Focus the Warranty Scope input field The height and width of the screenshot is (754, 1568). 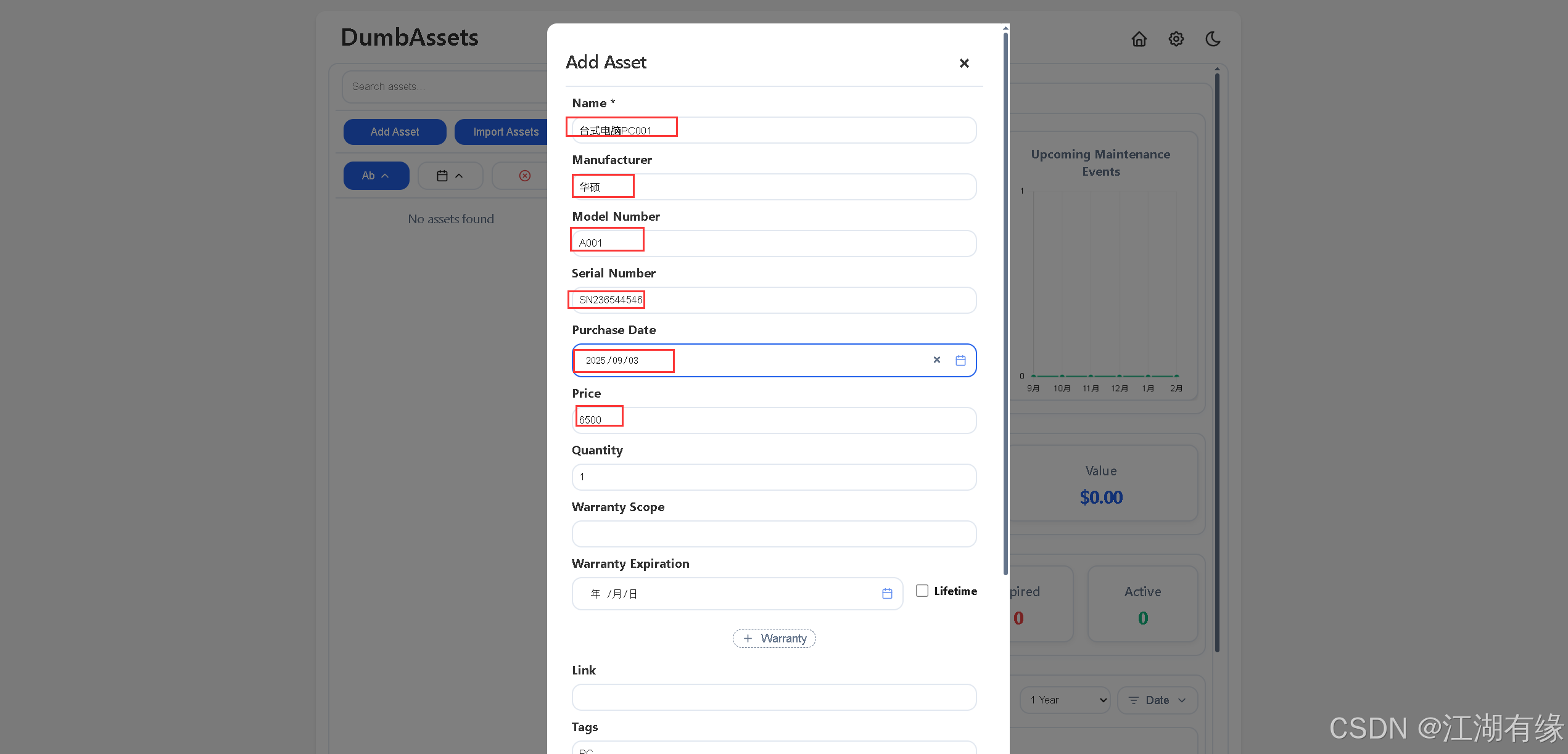point(774,534)
